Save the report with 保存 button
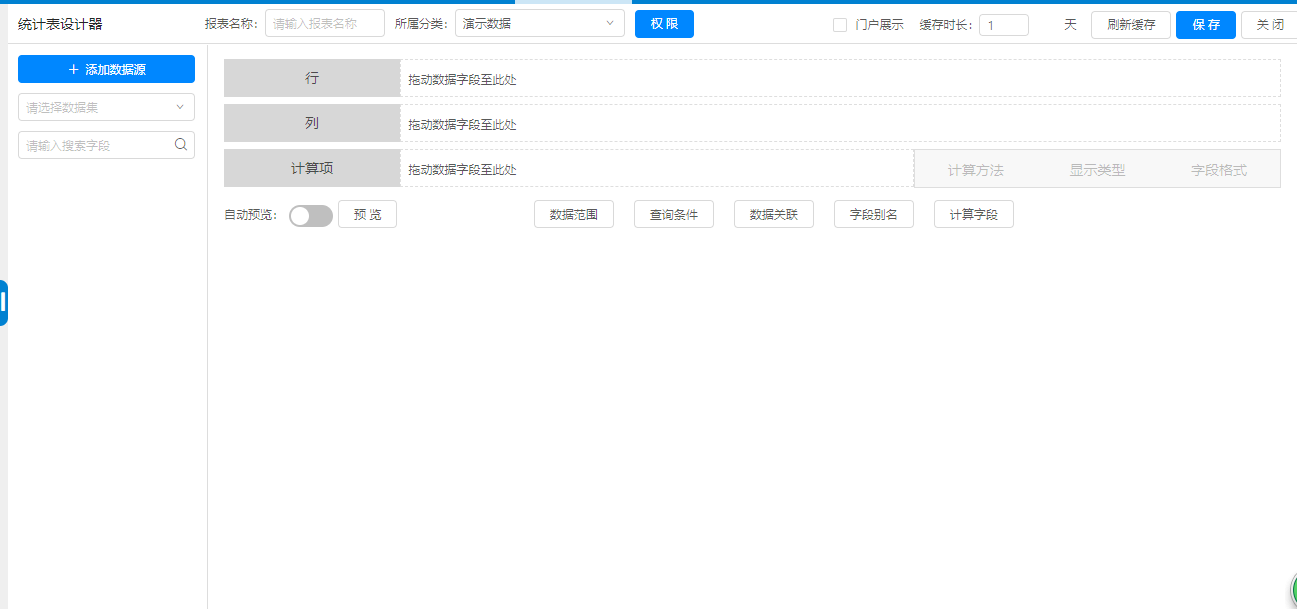The height and width of the screenshot is (609, 1297). (x=1205, y=25)
